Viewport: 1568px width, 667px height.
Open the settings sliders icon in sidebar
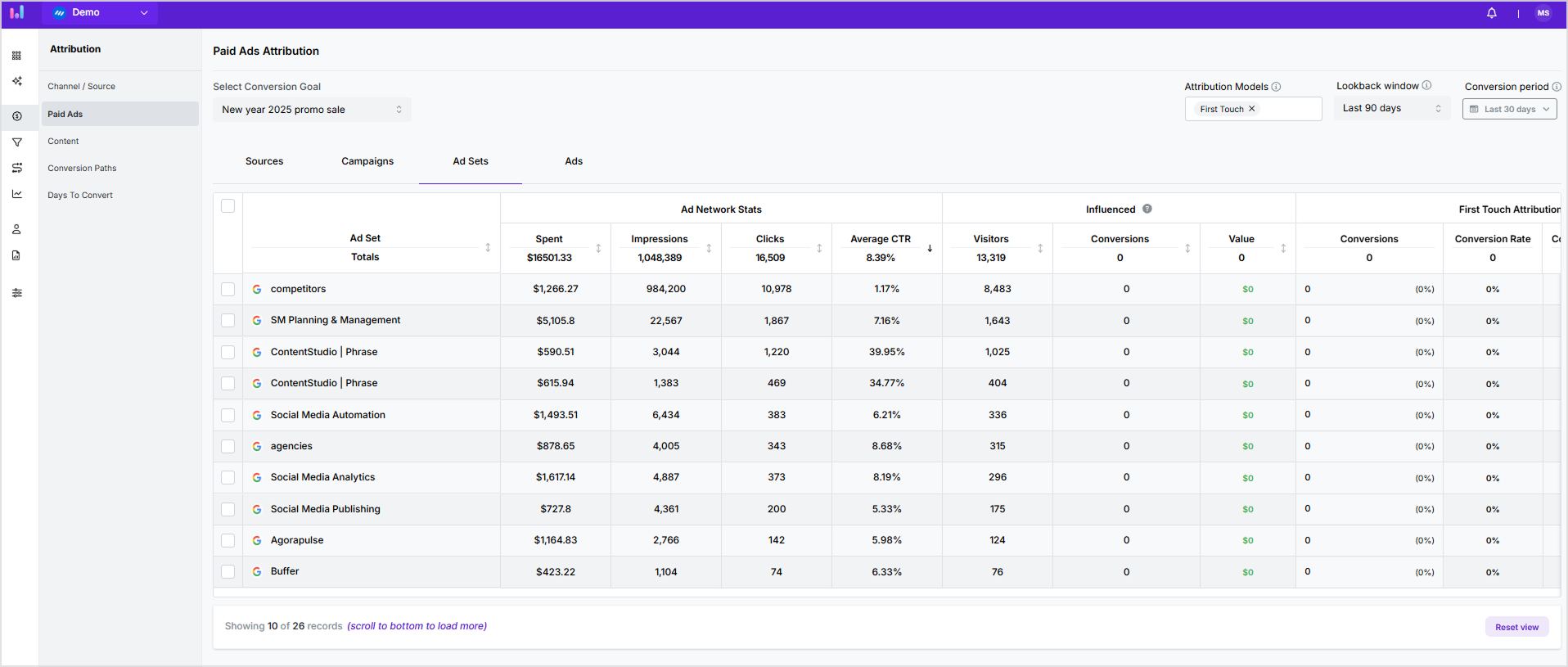(x=16, y=293)
